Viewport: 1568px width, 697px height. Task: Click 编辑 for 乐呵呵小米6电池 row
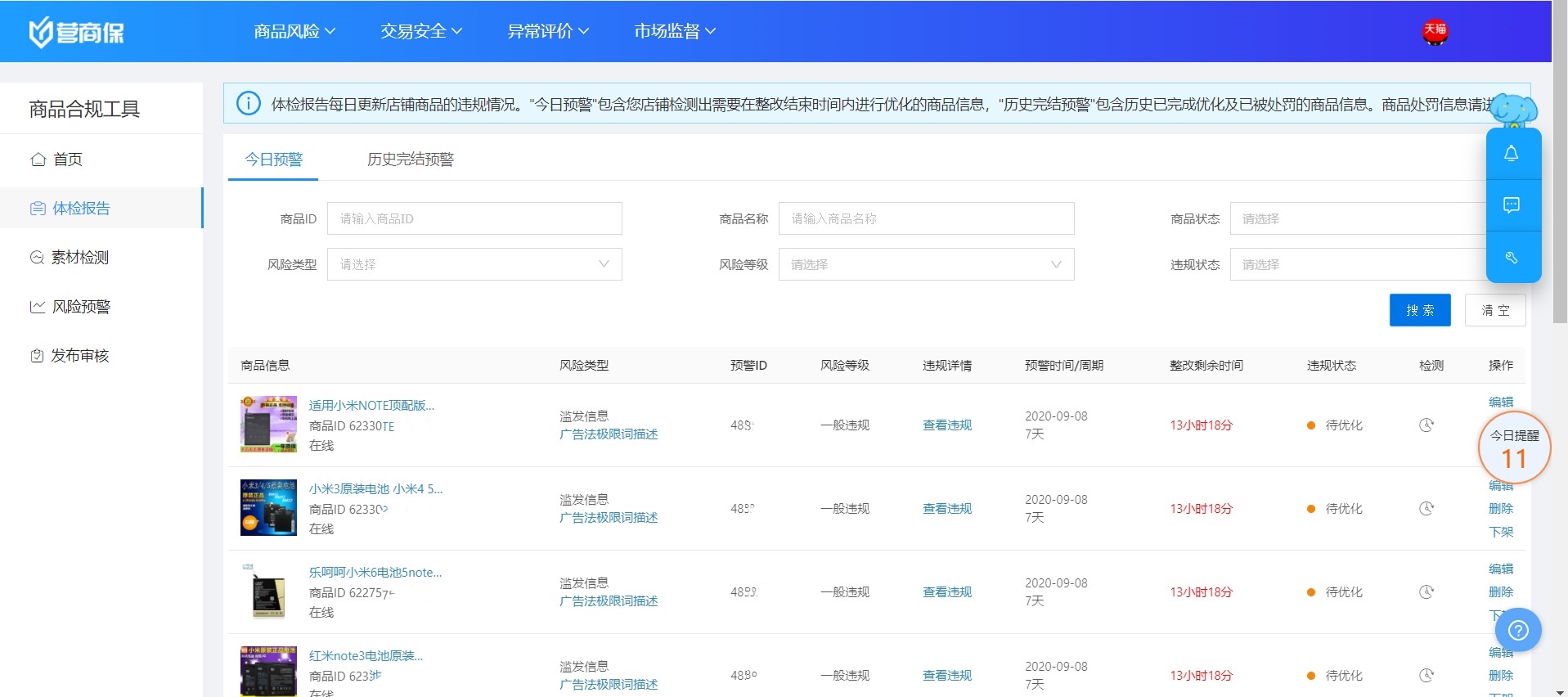pos(1501,569)
